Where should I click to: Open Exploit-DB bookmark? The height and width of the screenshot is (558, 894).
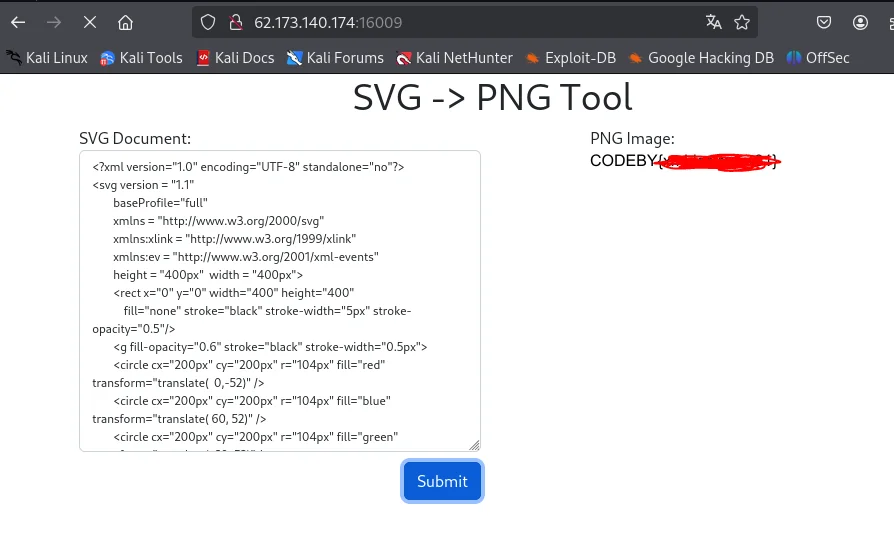pyautogui.click(x=571, y=58)
